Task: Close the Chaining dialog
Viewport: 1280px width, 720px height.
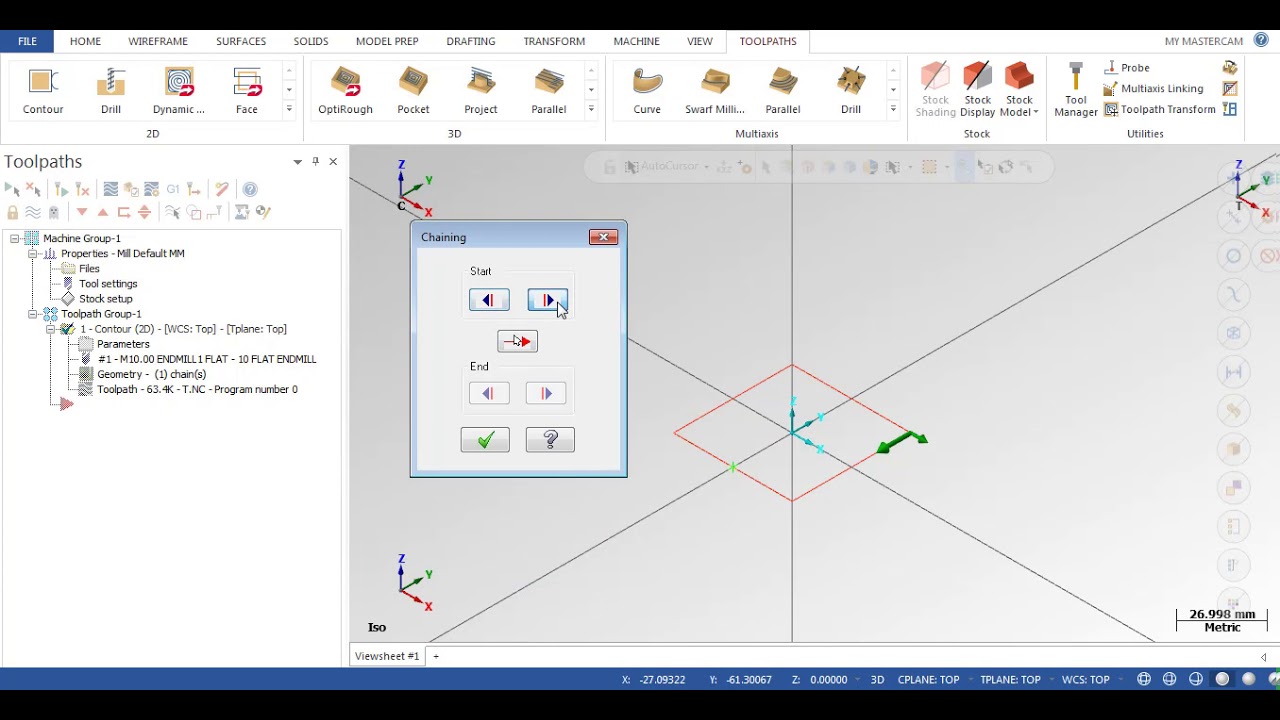Action: click(x=604, y=237)
